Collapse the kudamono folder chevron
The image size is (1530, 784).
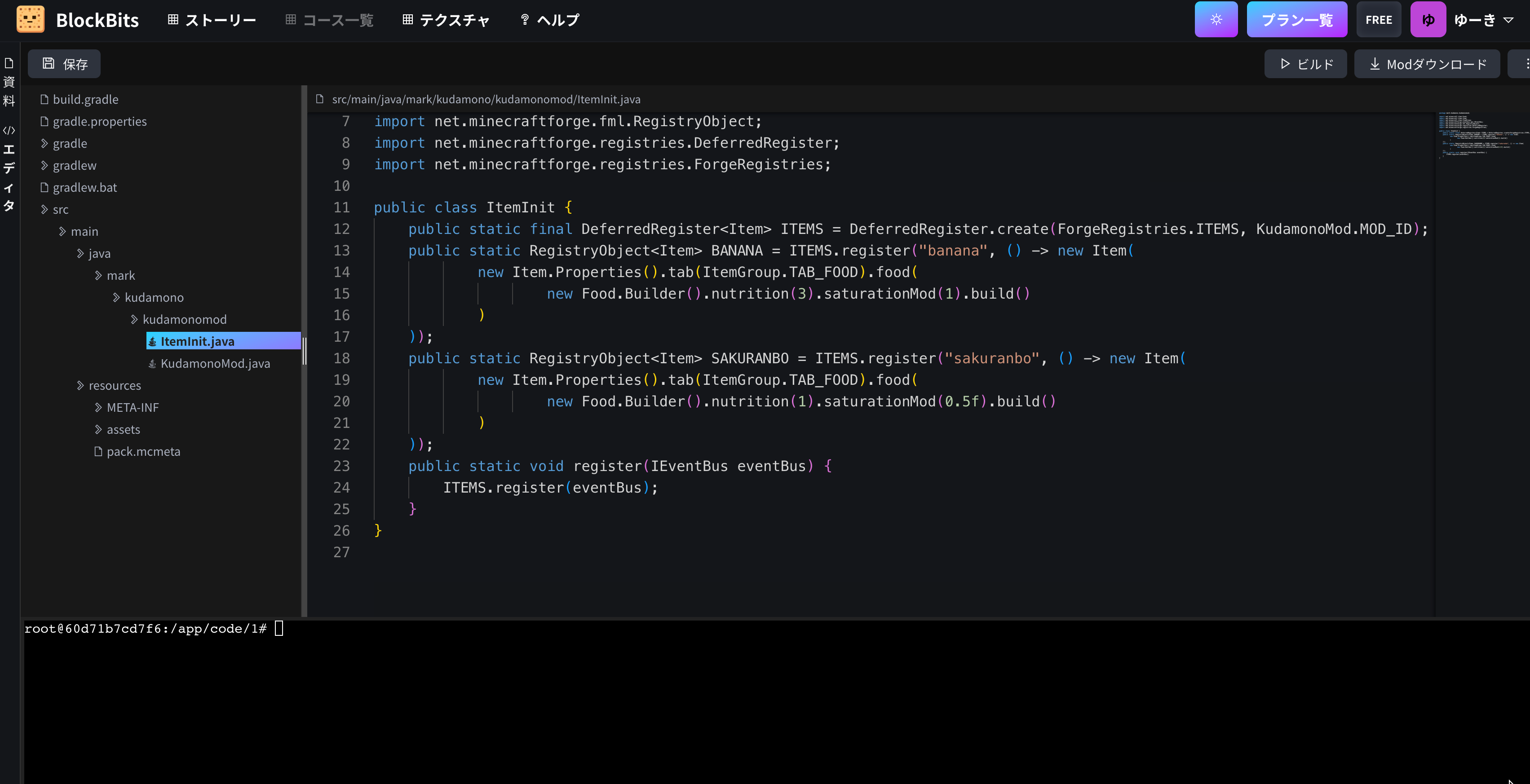pos(116,297)
